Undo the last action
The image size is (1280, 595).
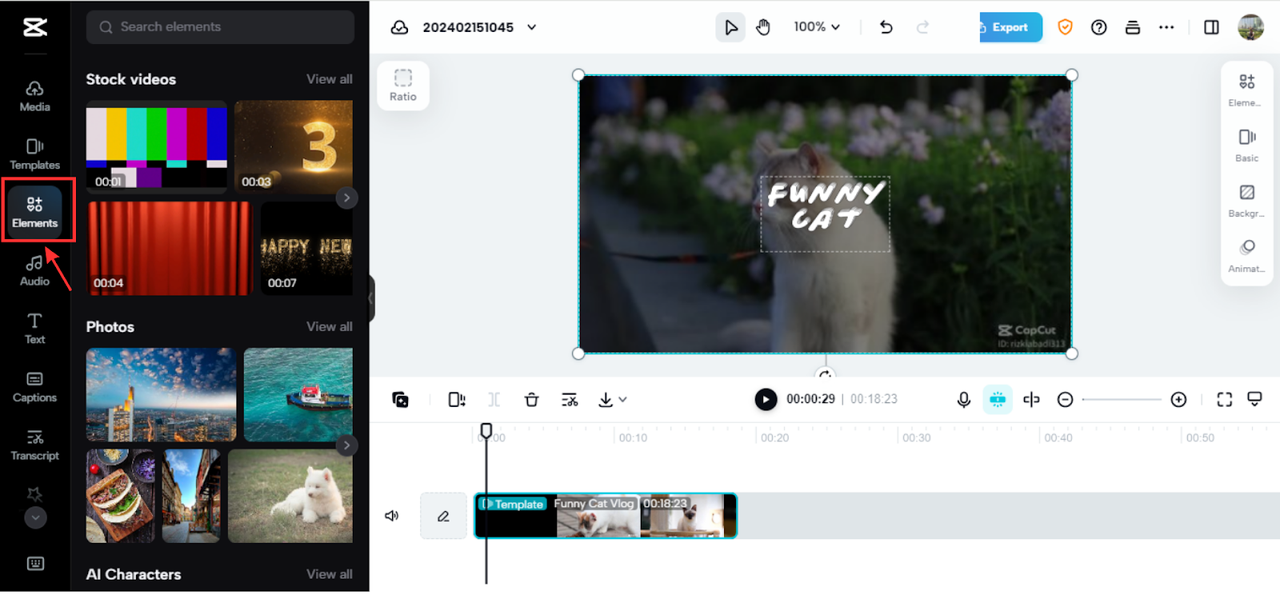886,27
